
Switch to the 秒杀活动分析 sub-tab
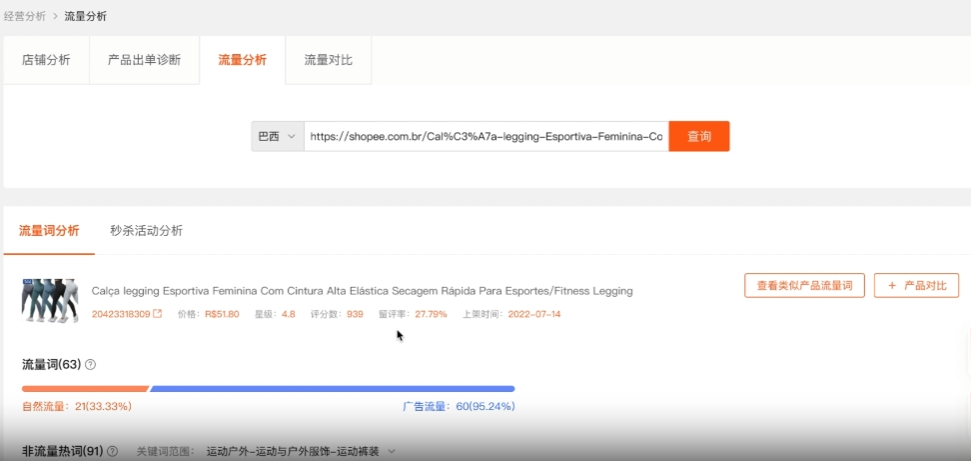(x=146, y=230)
